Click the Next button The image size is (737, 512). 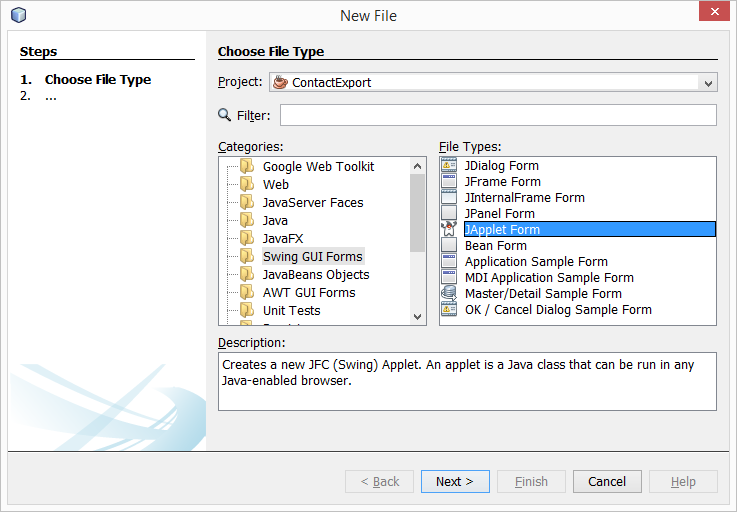pos(455,482)
